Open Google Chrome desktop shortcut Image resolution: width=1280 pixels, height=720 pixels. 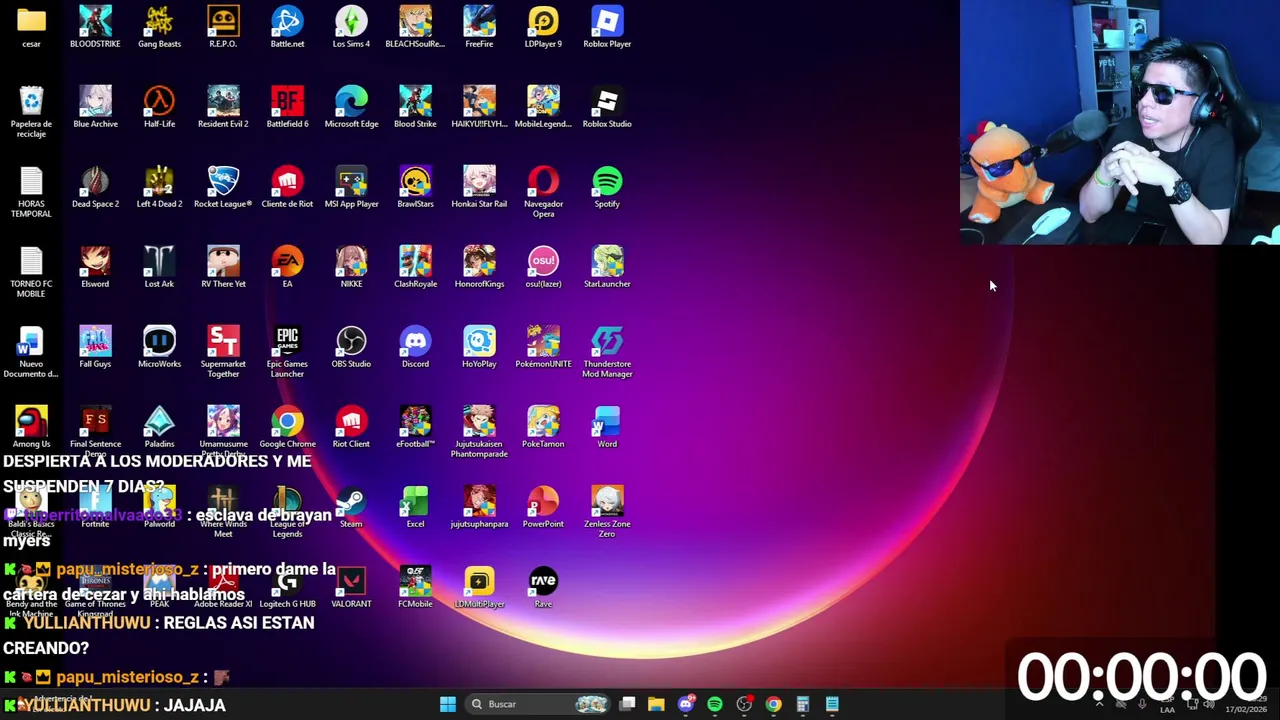pyautogui.click(x=287, y=427)
